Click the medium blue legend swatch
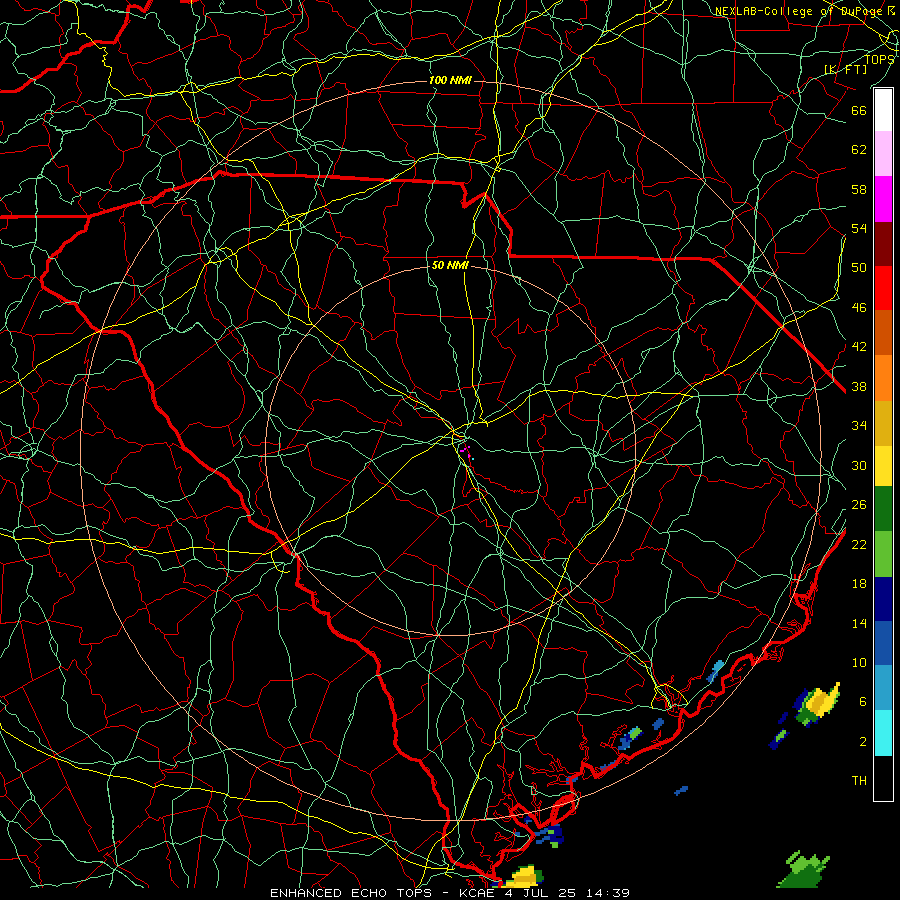900x900 pixels. [883, 643]
